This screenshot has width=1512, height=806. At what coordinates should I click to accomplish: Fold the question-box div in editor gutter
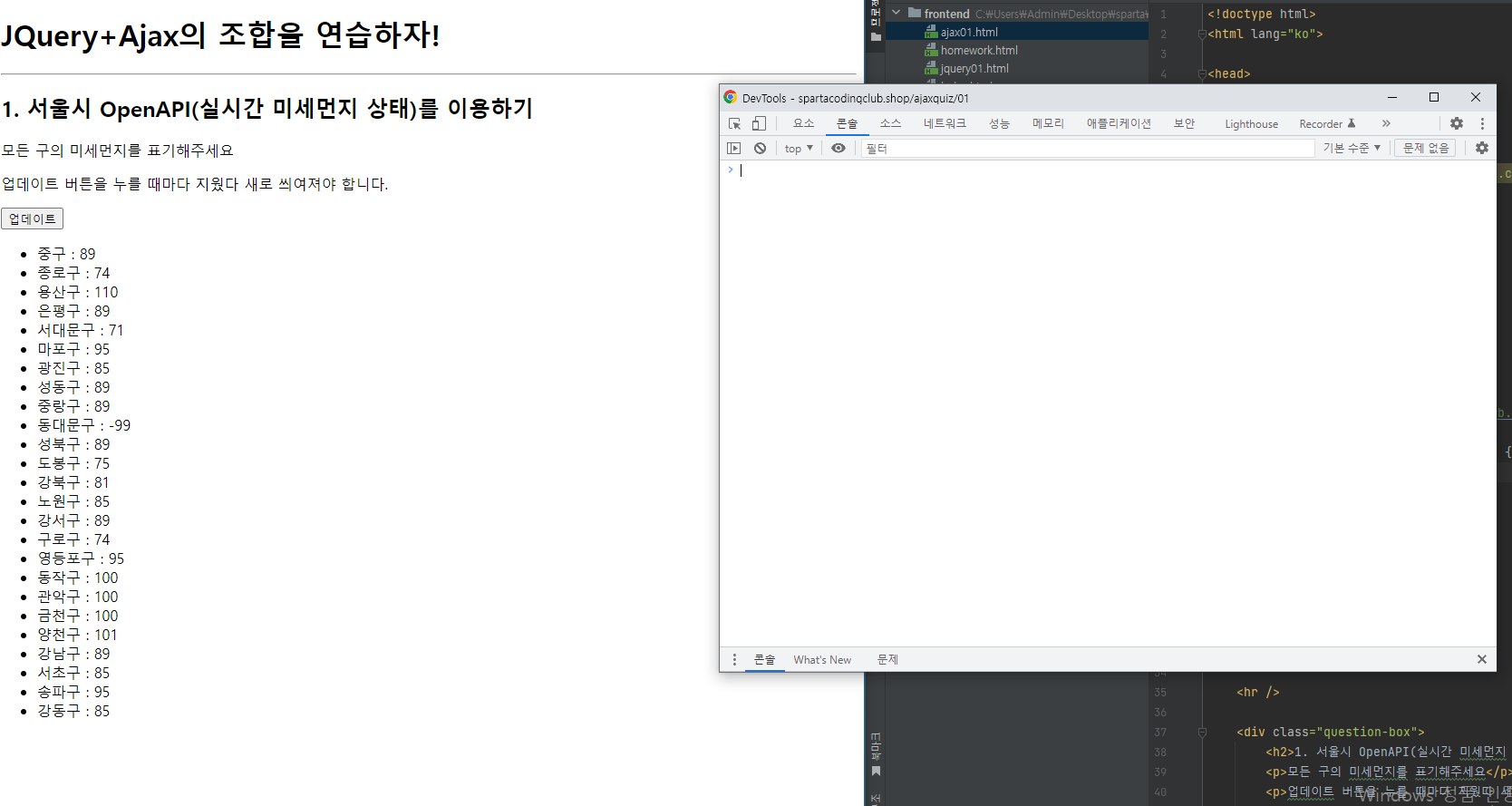click(1202, 732)
